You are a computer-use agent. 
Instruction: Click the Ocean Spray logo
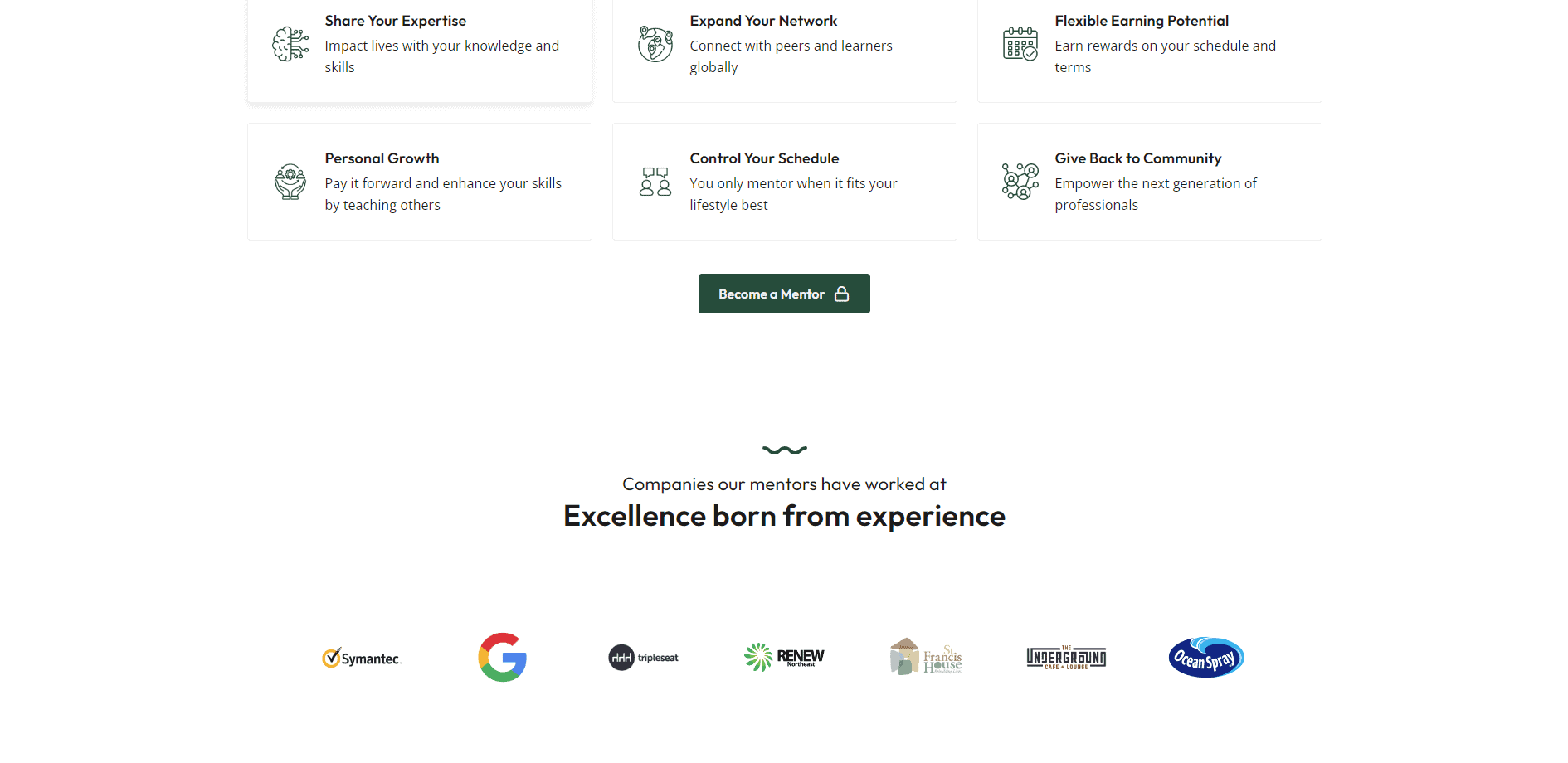point(1206,658)
